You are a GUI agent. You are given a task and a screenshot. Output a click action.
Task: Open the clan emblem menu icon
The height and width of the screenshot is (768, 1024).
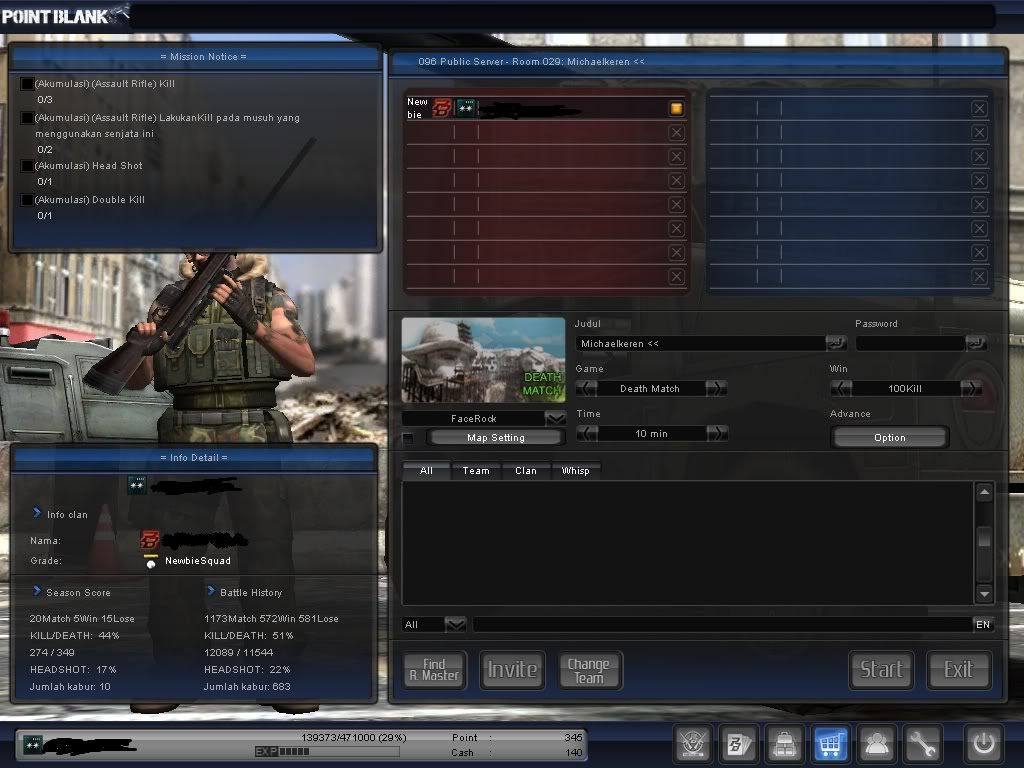pyautogui.click(x=693, y=743)
